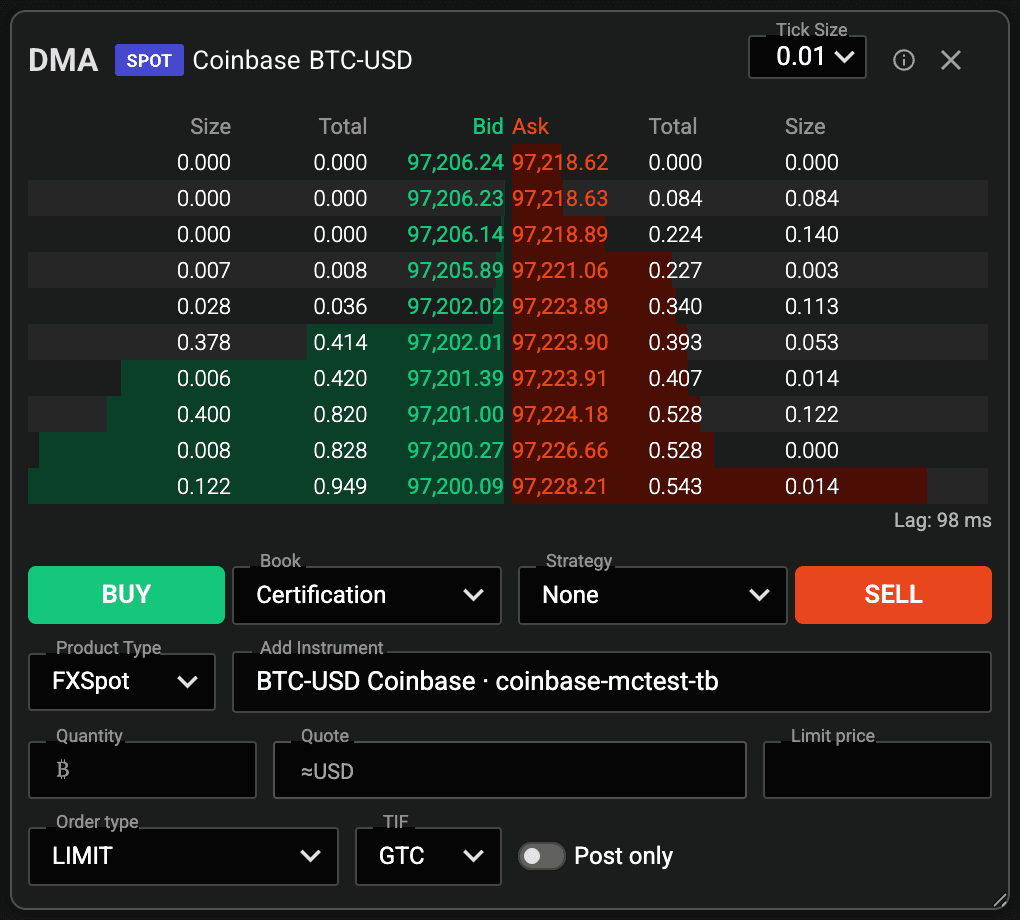Click the resize grip in bottom corner
Image resolution: width=1020 pixels, height=920 pixels.
(1000, 900)
